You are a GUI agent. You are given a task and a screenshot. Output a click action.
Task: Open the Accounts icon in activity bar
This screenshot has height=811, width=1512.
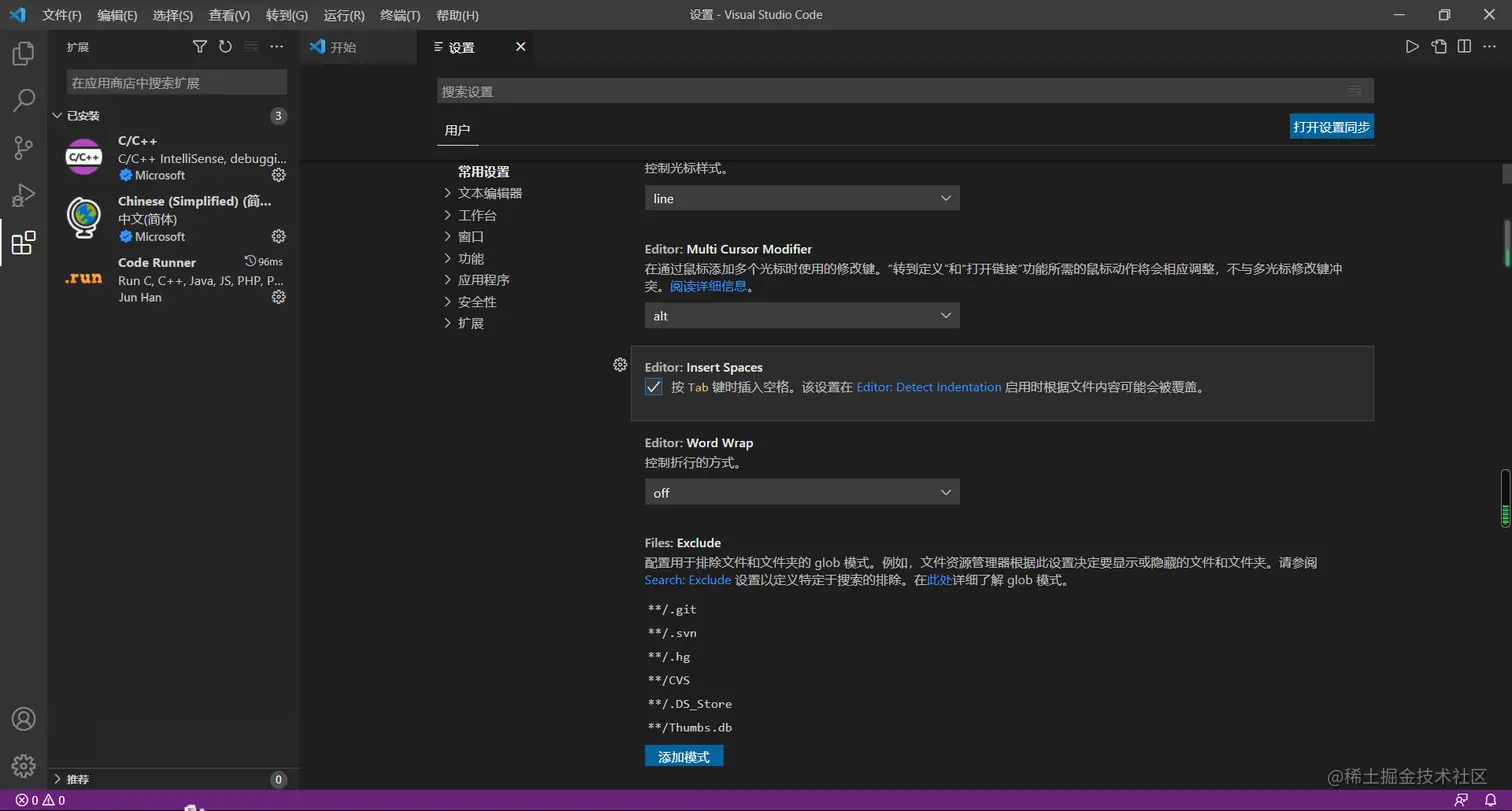[23, 719]
